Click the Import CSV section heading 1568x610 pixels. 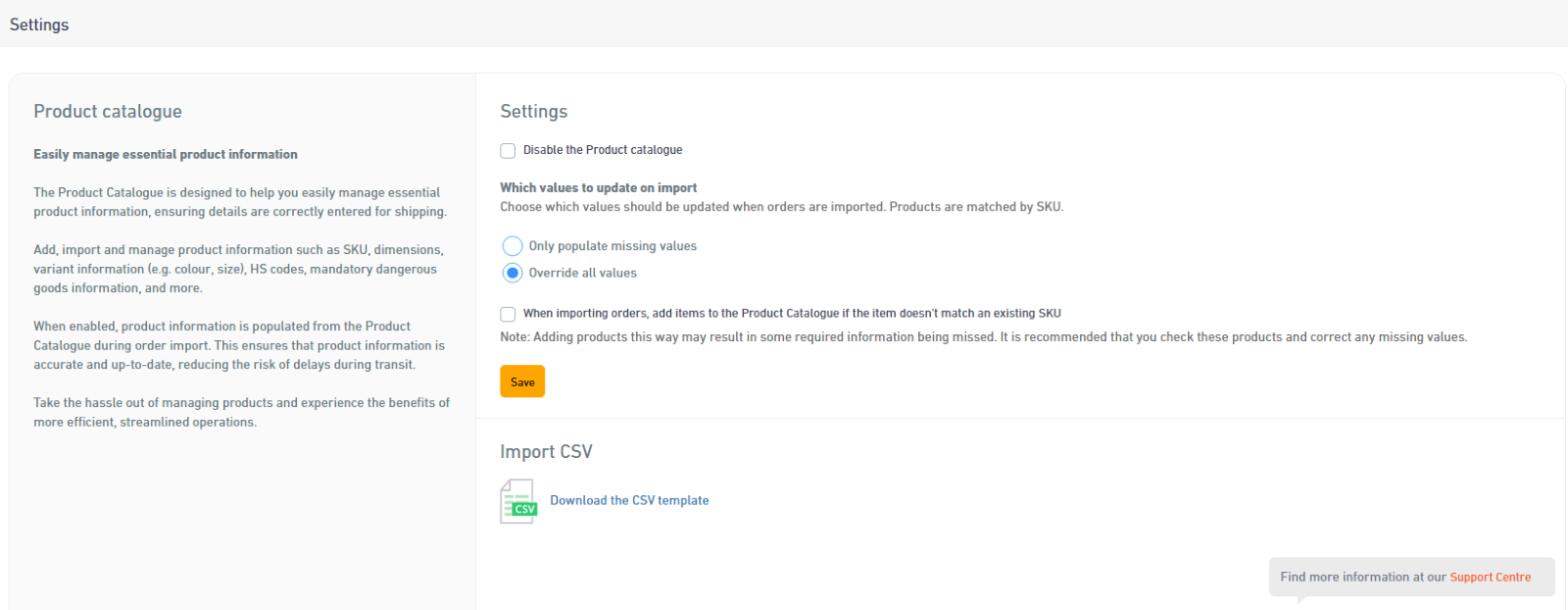tap(546, 451)
